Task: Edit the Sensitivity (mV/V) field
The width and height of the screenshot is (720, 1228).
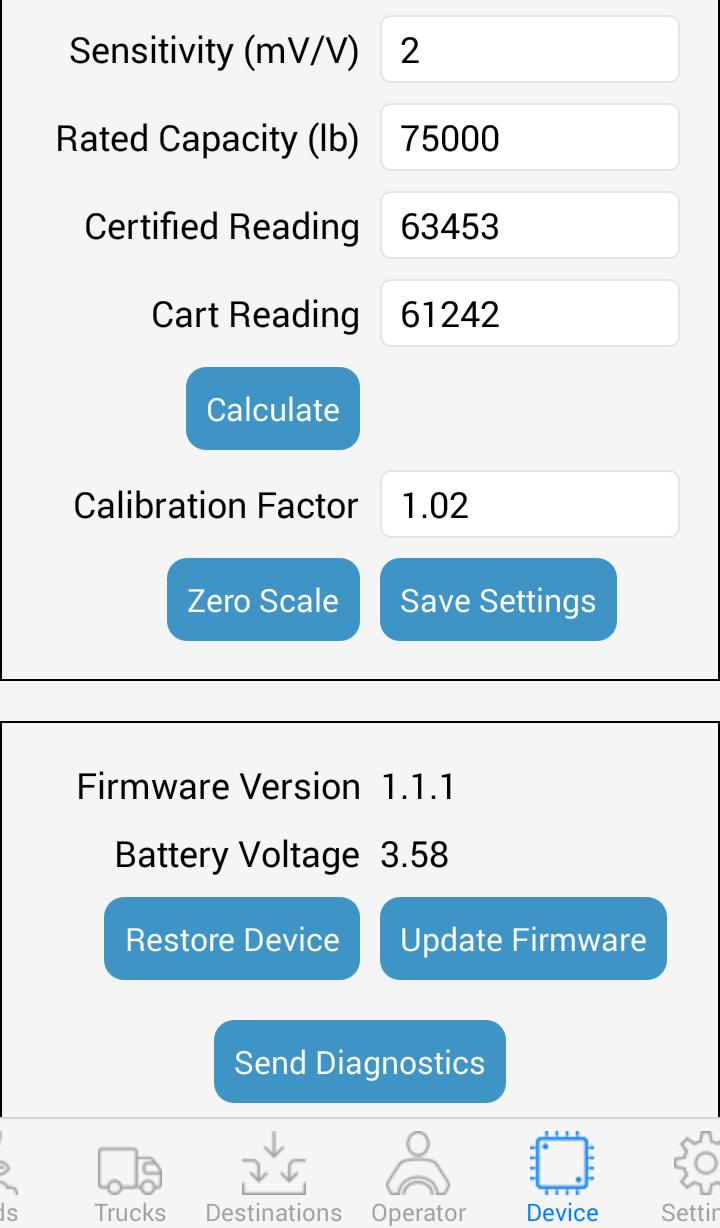Action: (530, 50)
